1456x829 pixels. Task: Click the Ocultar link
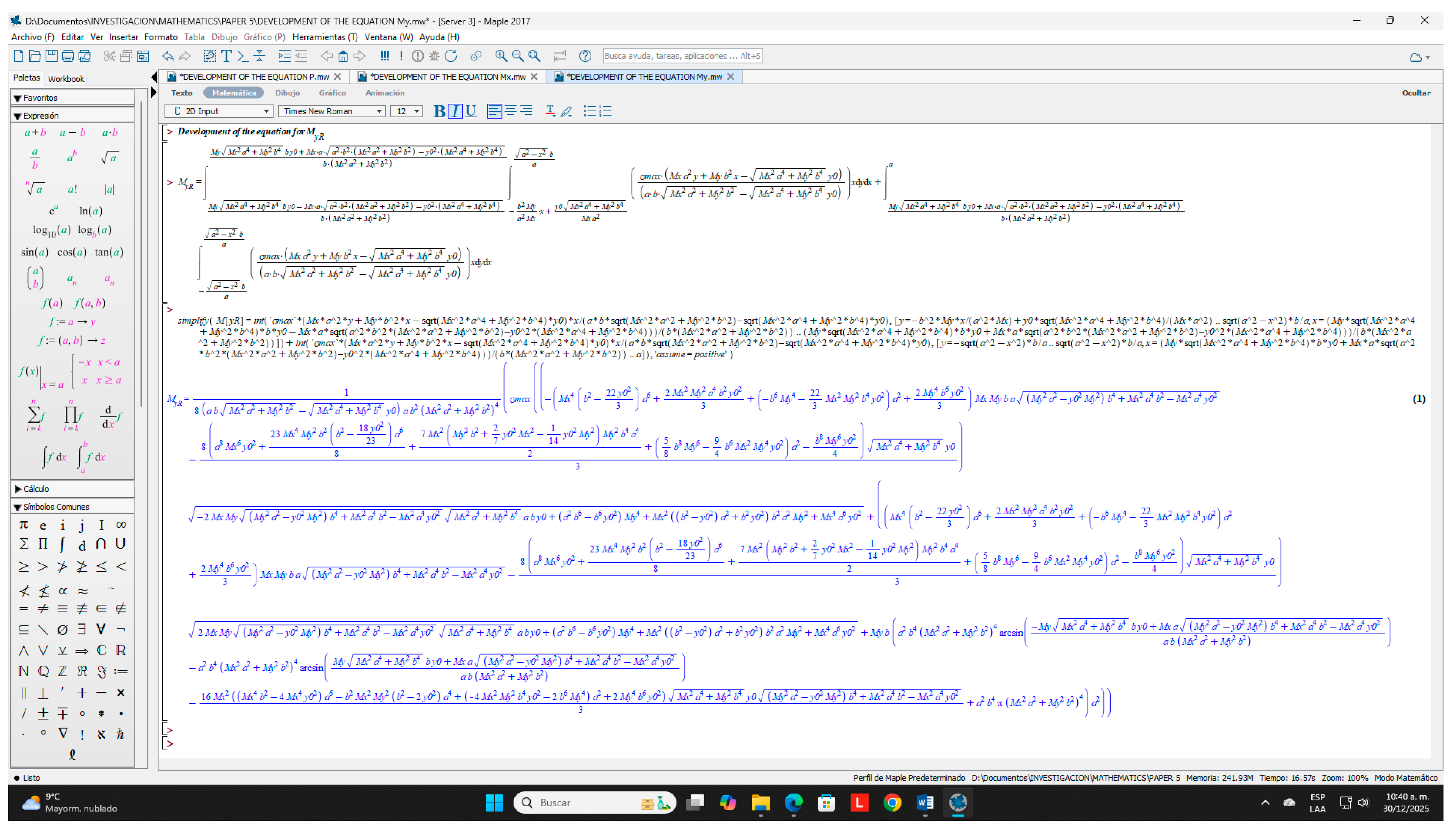point(1416,93)
